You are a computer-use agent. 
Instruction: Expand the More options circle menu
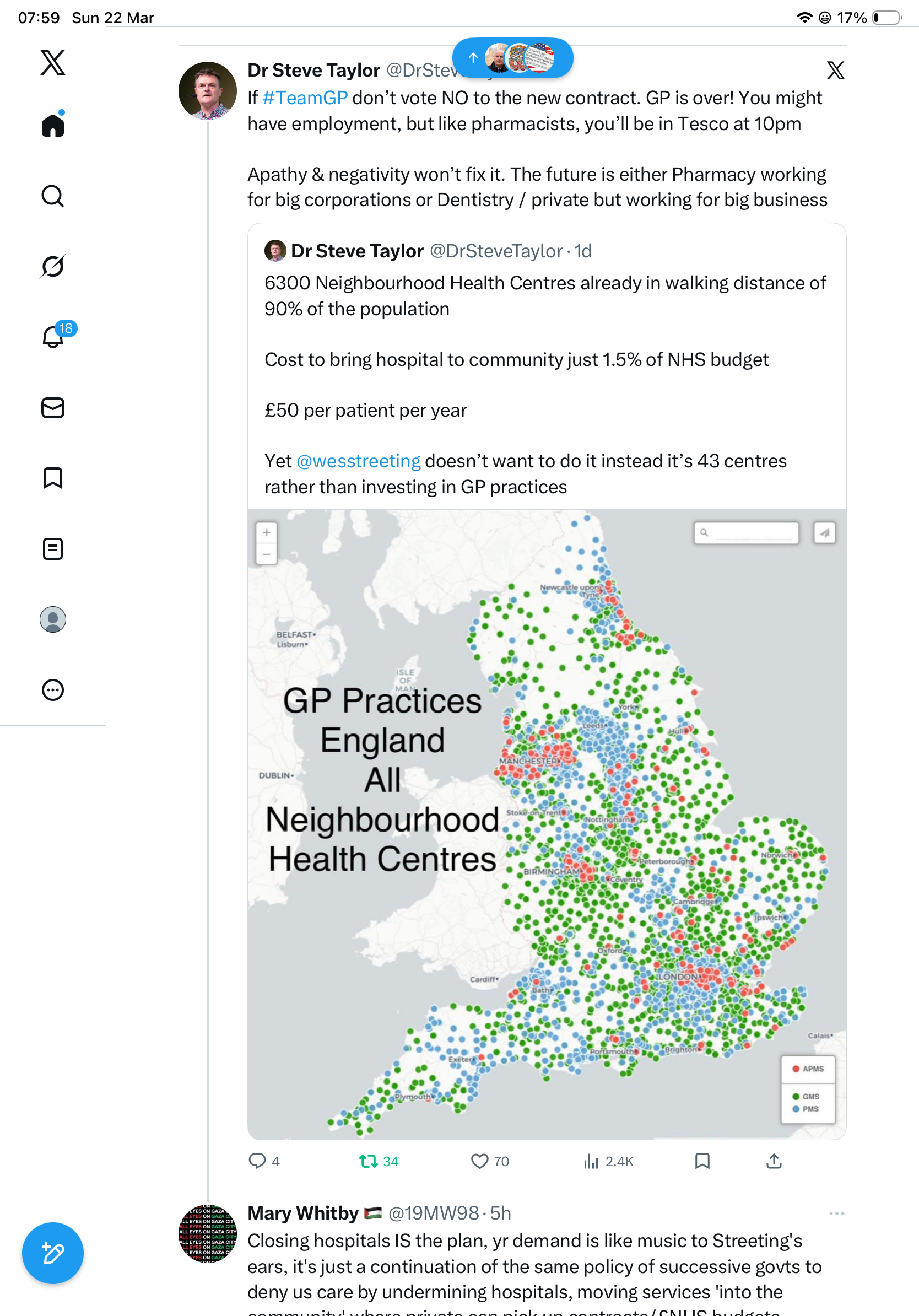click(x=53, y=690)
